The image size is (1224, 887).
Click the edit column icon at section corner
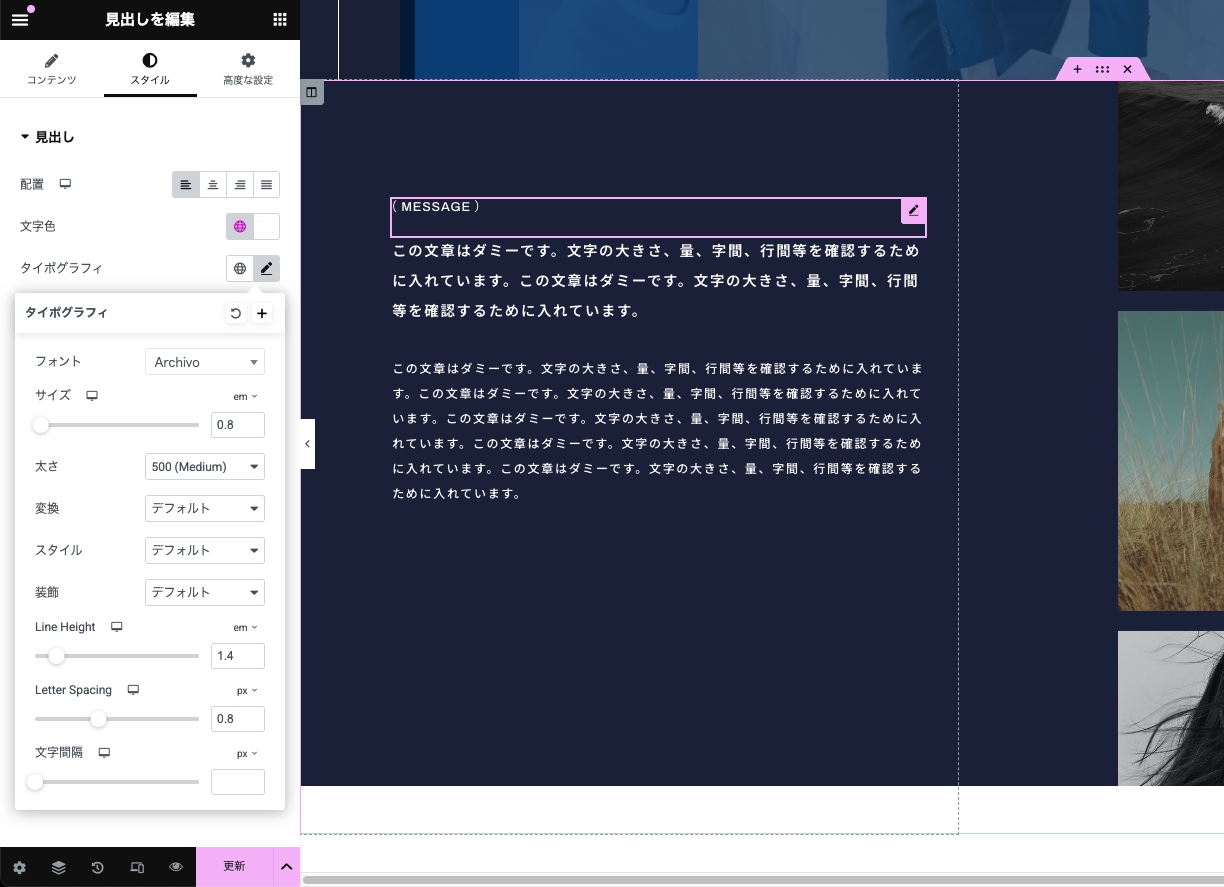(312, 93)
